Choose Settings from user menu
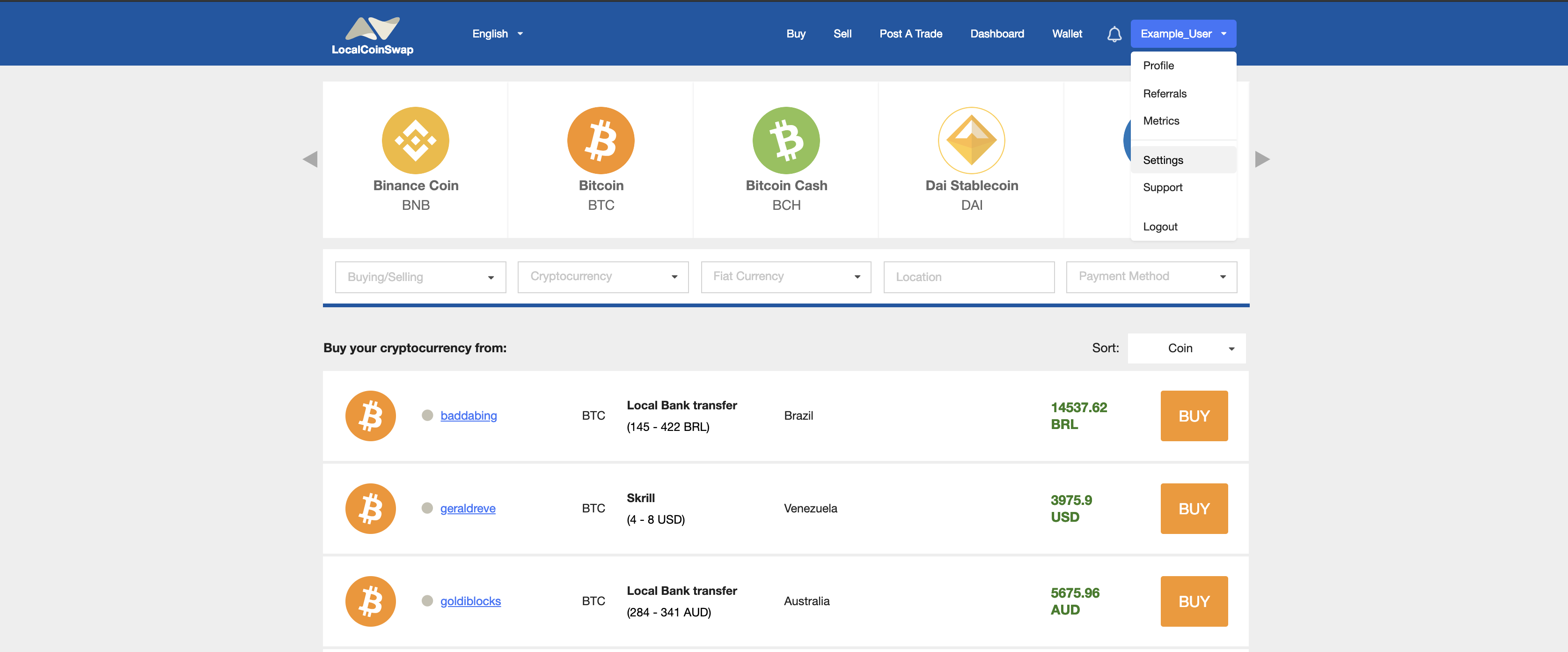Image resolution: width=1568 pixels, height=652 pixels. [x=1183, y=160]
